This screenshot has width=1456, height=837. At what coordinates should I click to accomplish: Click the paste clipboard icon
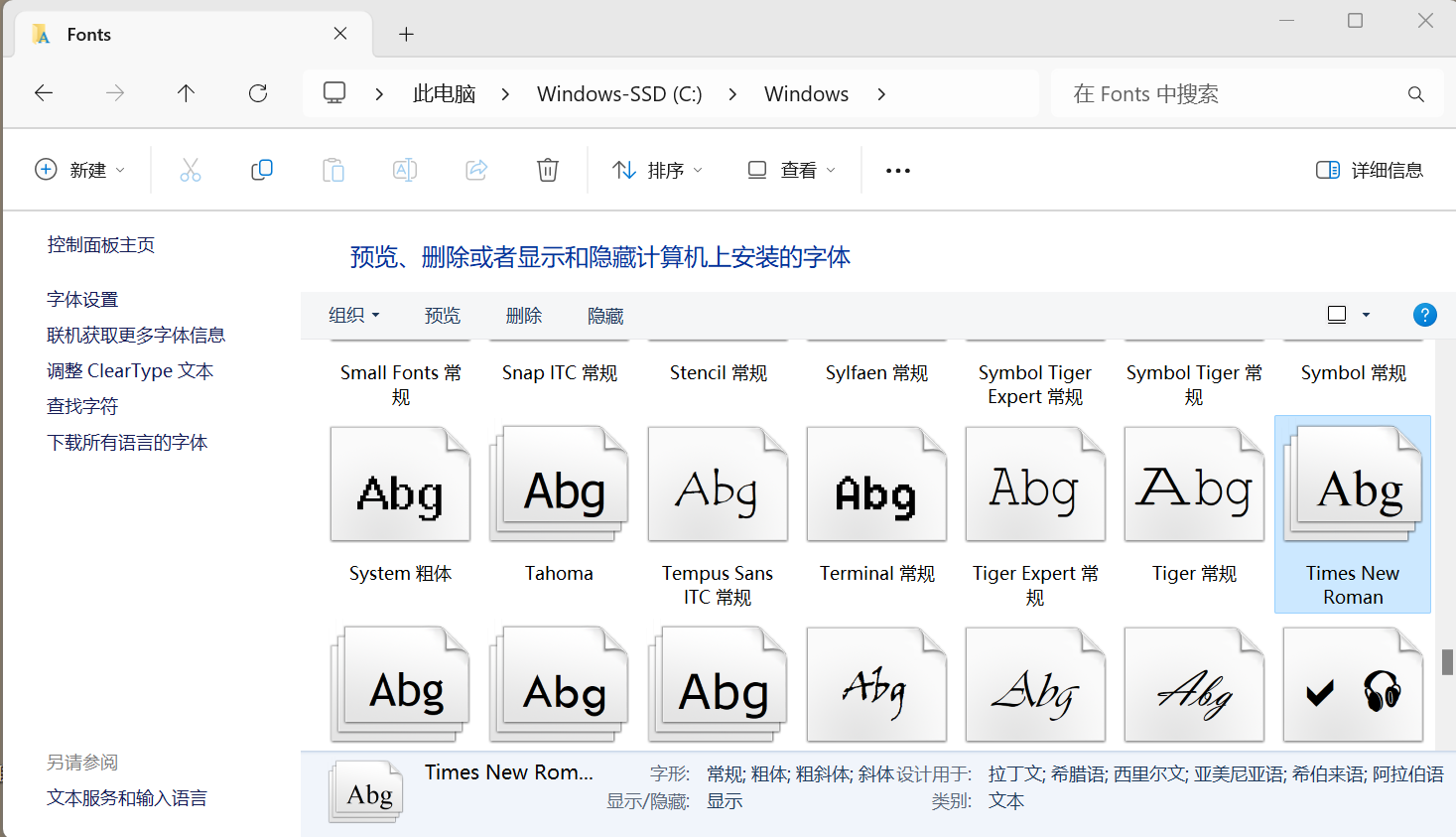(333, 170)
